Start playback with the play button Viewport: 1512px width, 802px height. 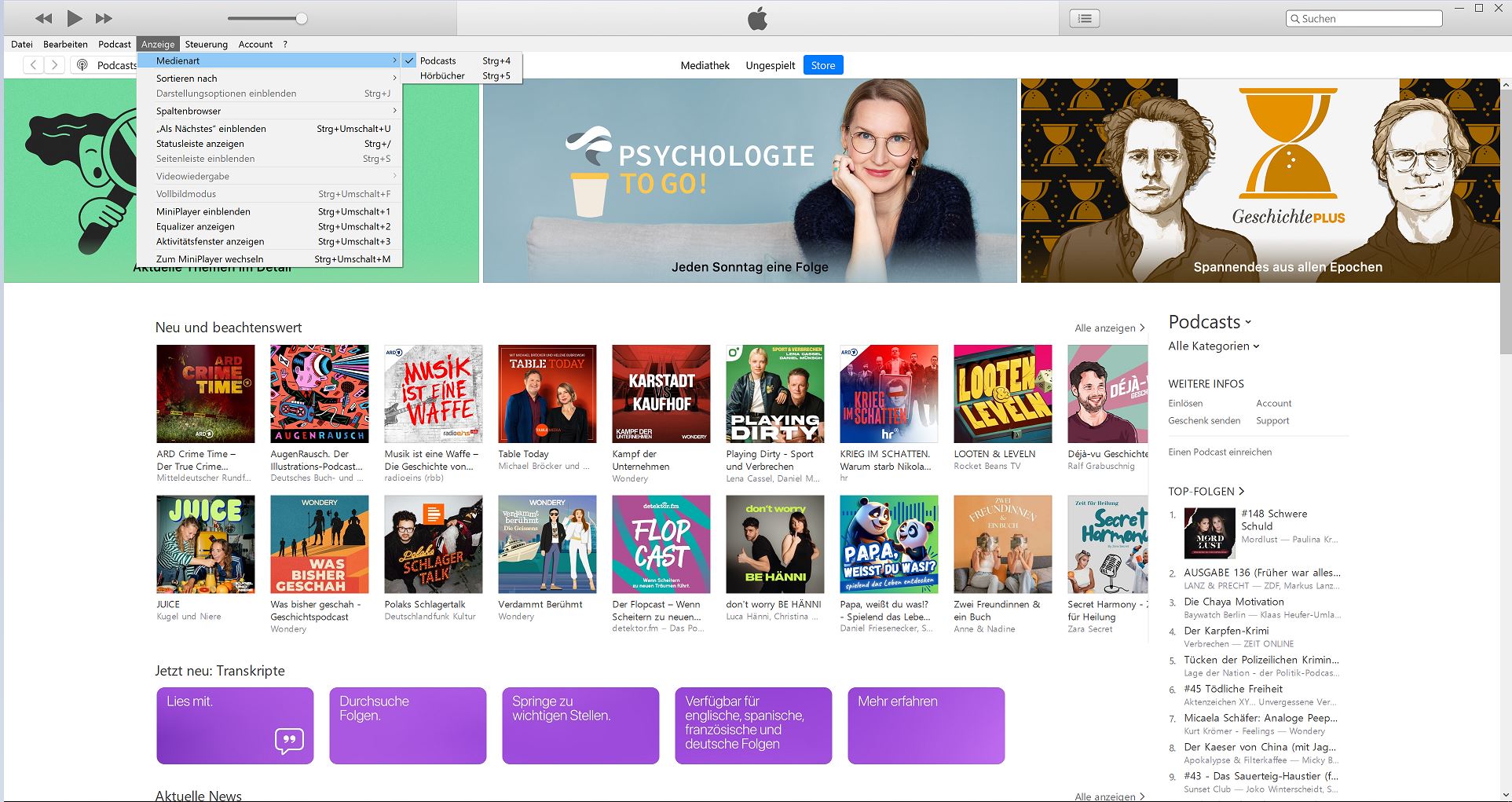tap(75, 18)
